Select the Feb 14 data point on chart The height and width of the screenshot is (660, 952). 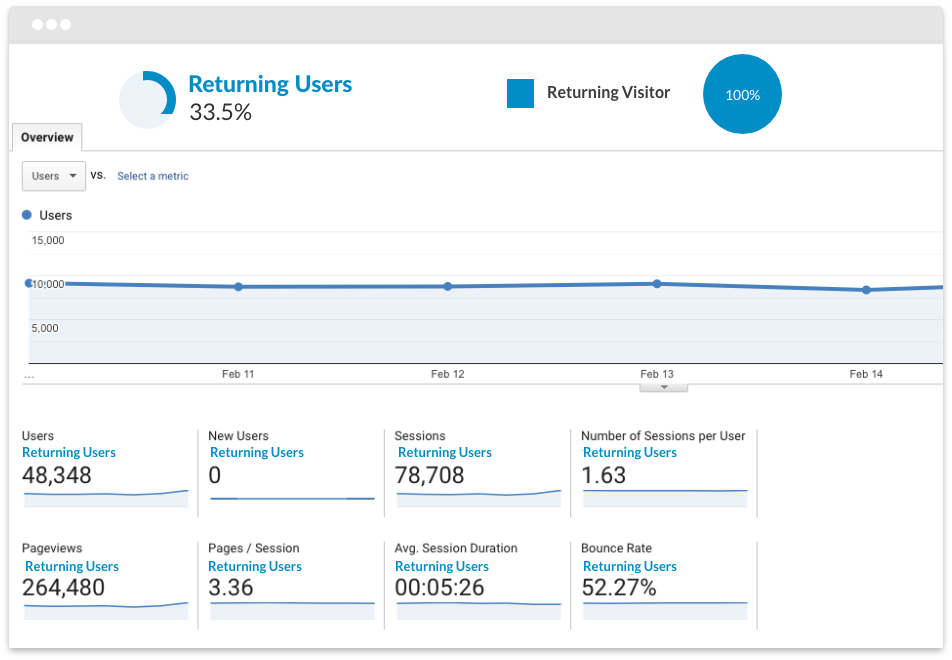[865, 289]
